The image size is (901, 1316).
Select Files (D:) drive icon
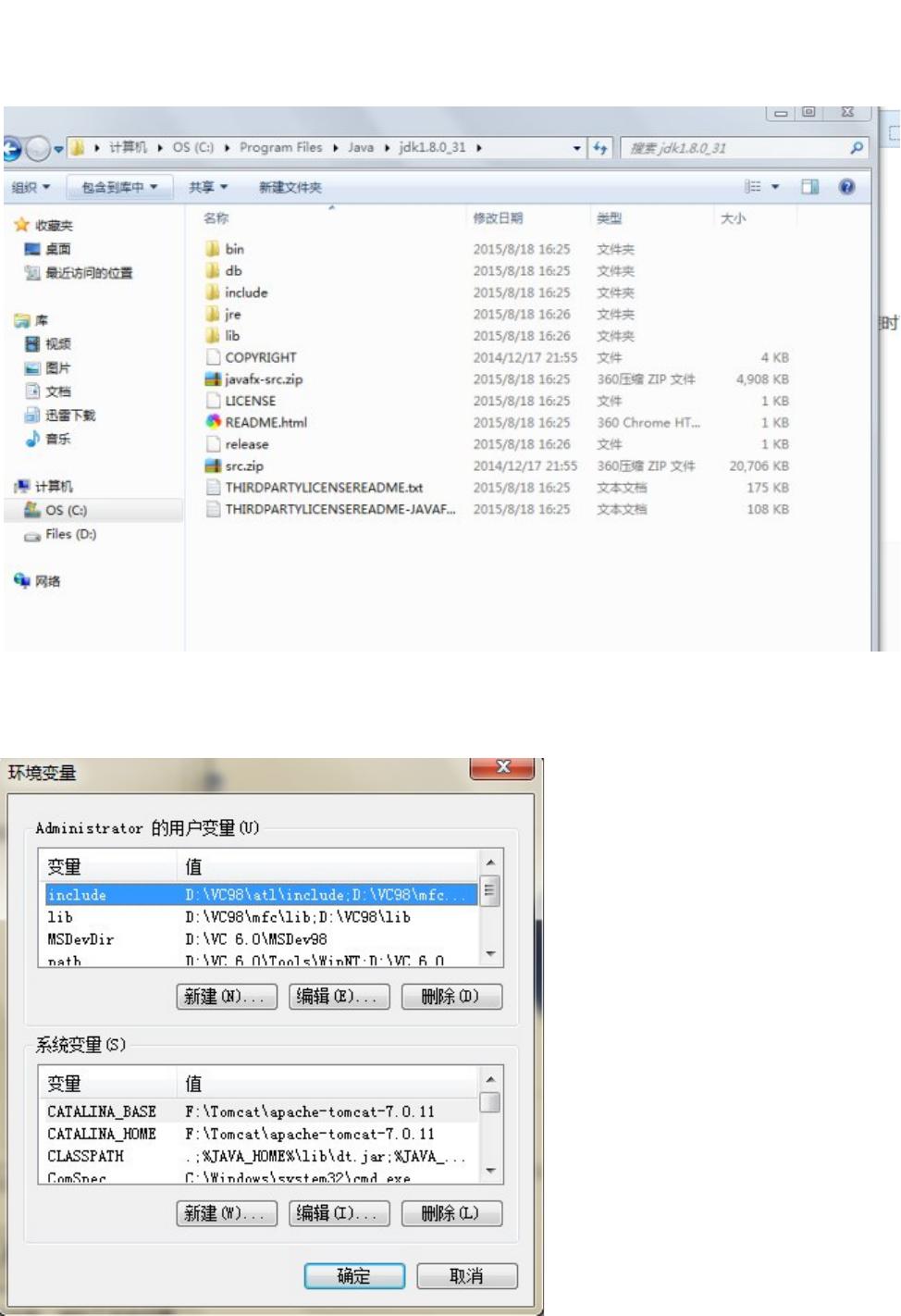pos(32,535)
